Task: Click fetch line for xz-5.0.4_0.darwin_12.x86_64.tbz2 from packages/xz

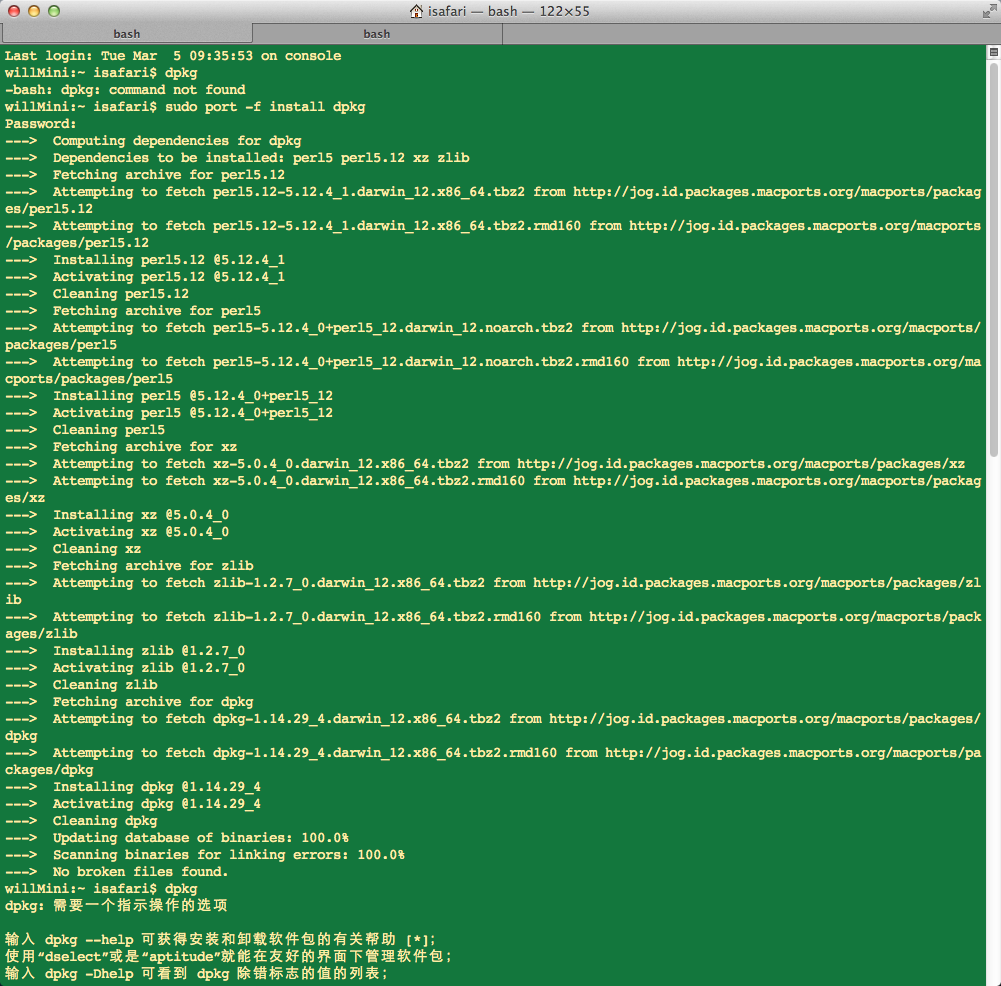Action: [x=485, y=463]
